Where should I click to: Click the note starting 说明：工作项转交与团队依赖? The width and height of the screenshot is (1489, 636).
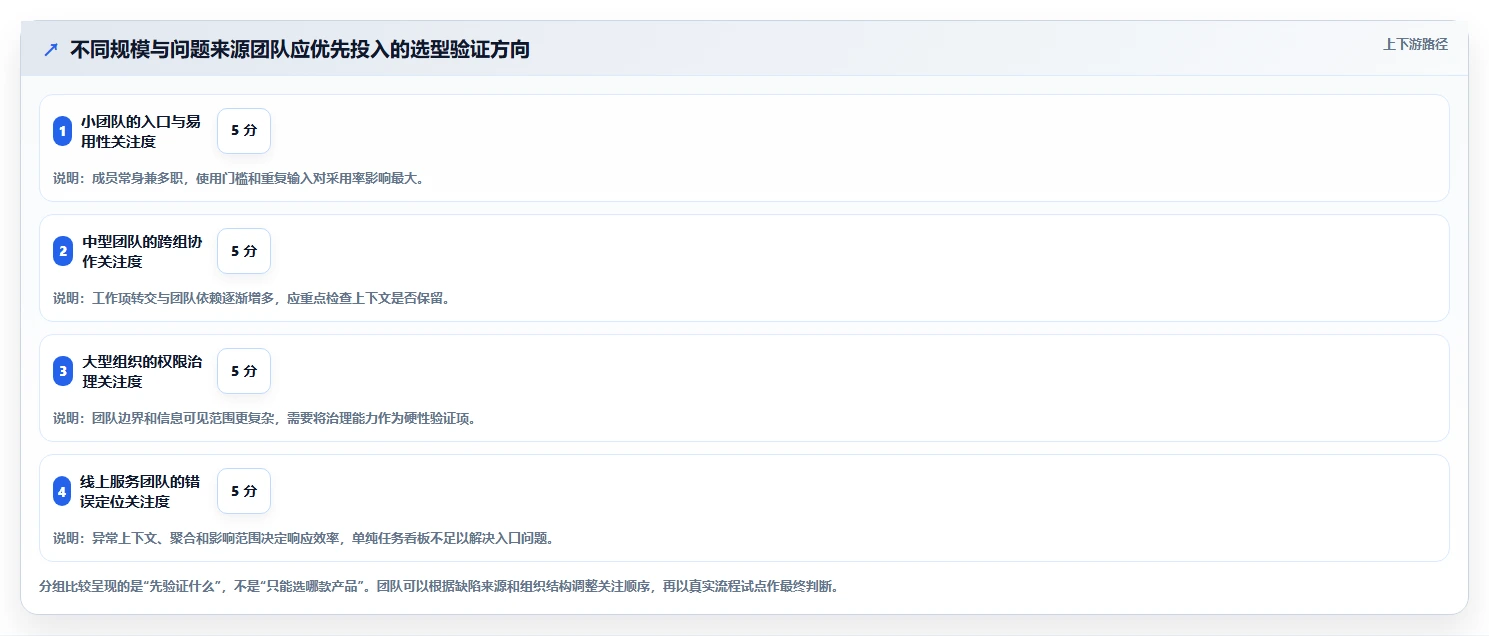click(251, 299)
